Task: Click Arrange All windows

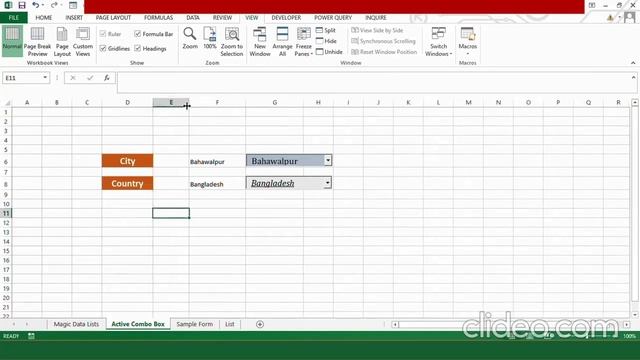Action: 282,42
